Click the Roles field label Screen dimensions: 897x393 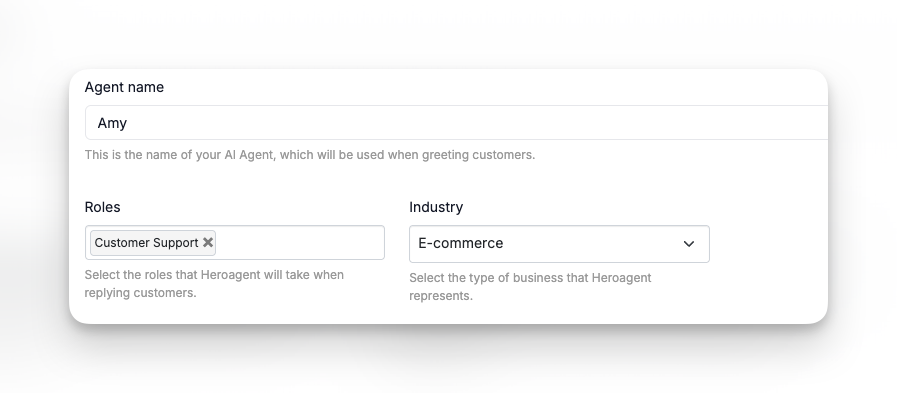102,207
